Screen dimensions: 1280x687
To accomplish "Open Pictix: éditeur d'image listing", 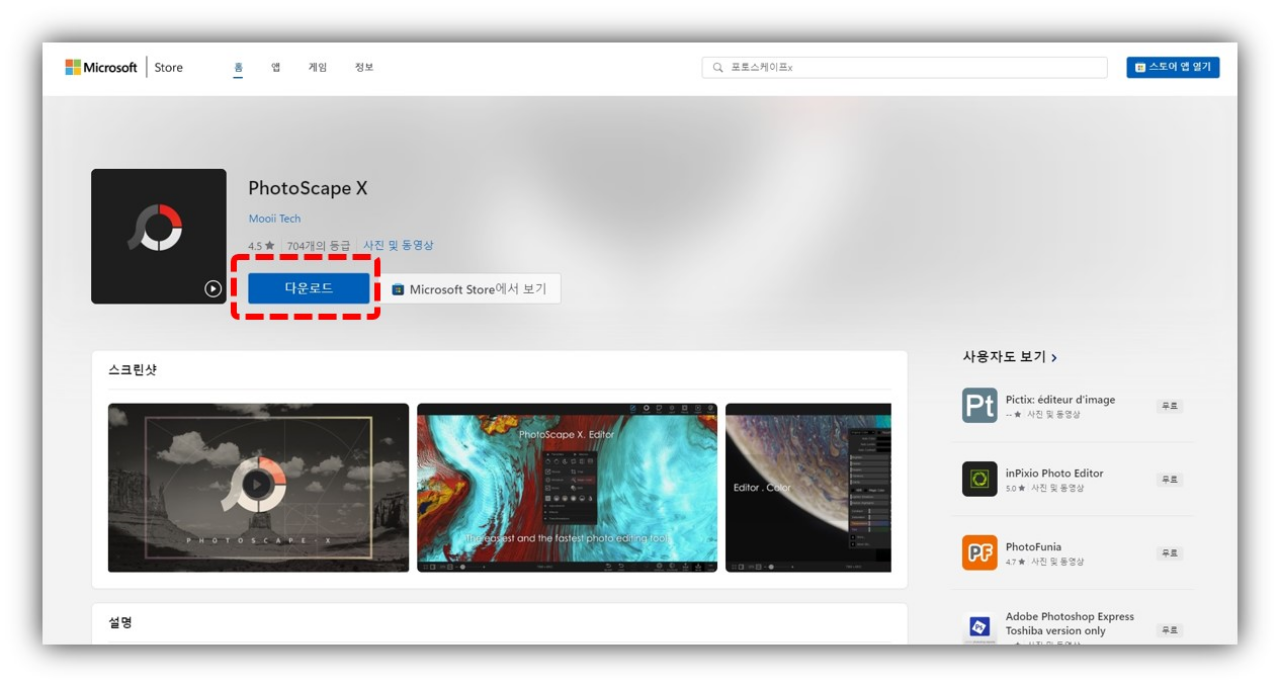I will pyautogui.click(x=1060, y=399).
